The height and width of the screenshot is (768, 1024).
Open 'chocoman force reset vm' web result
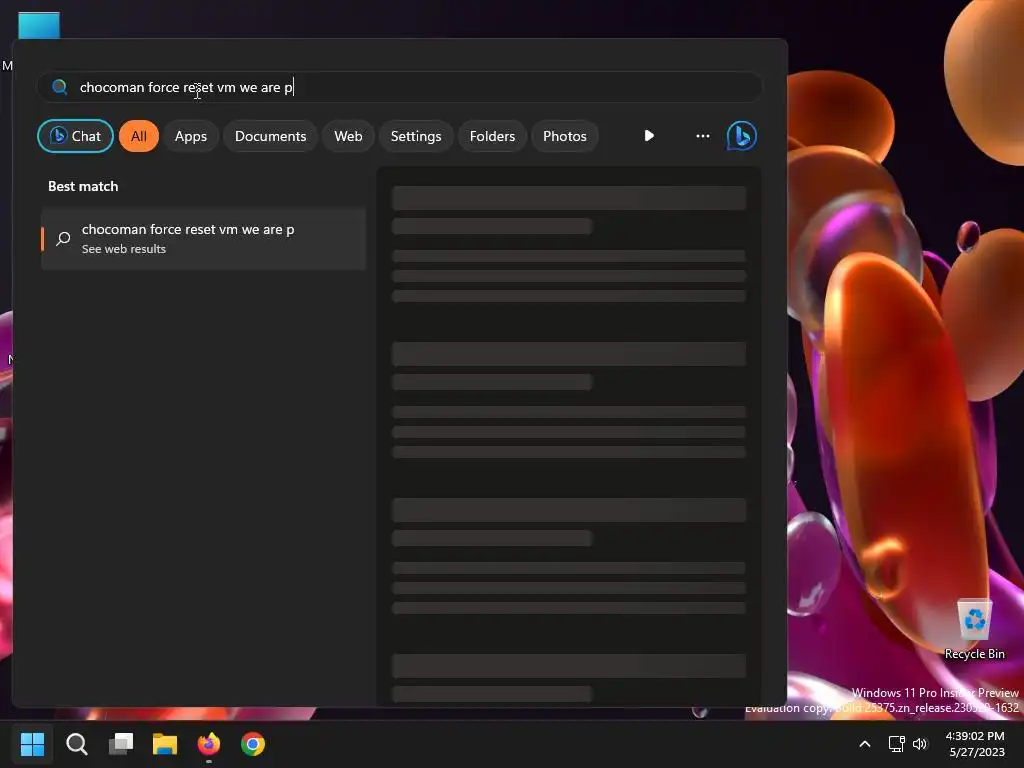(203, 238)
